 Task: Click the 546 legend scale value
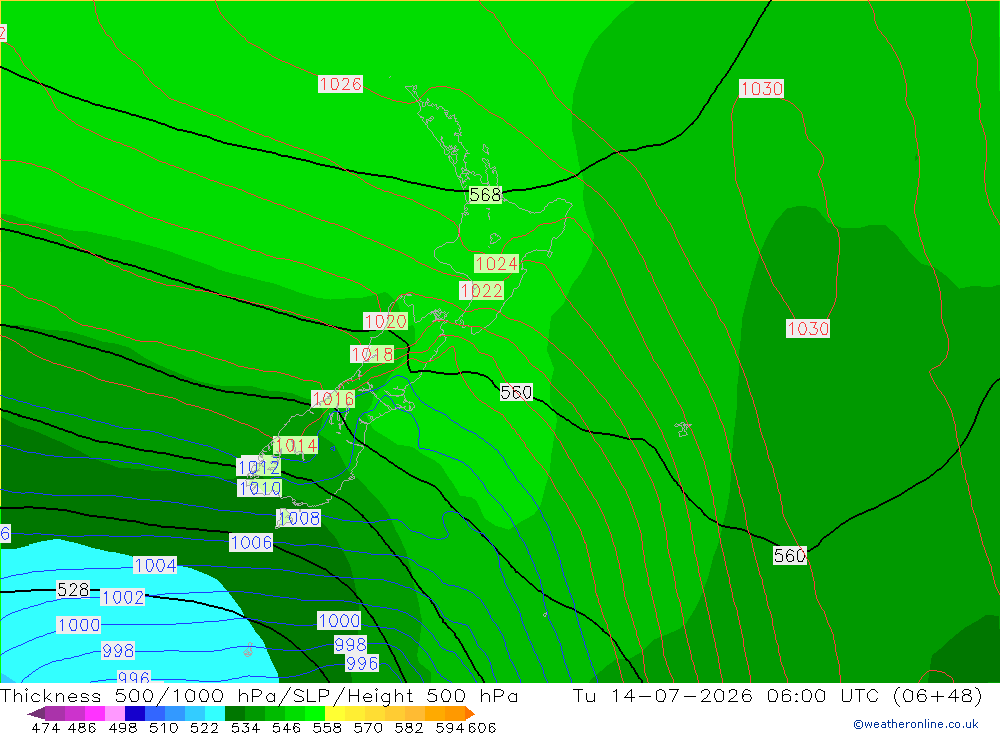pos(286,727)
